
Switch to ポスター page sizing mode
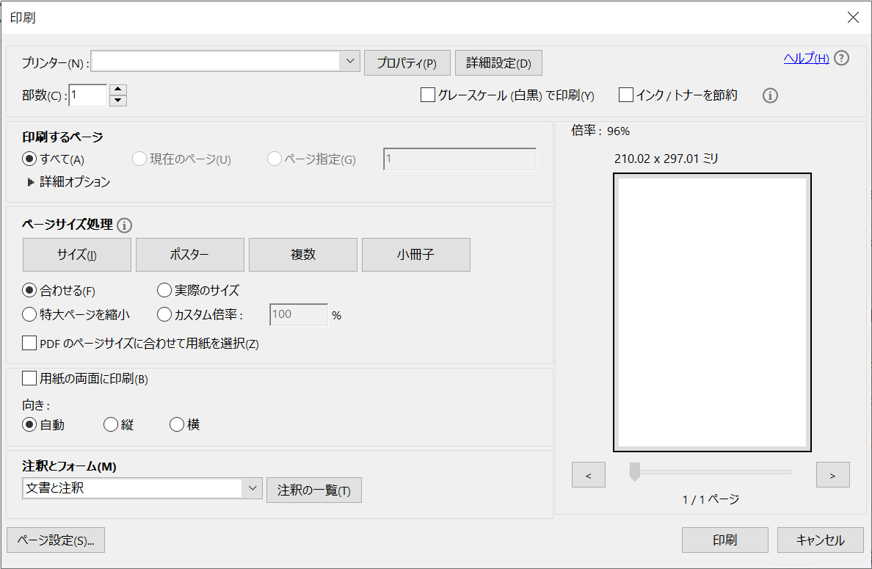tap(190, 255)
